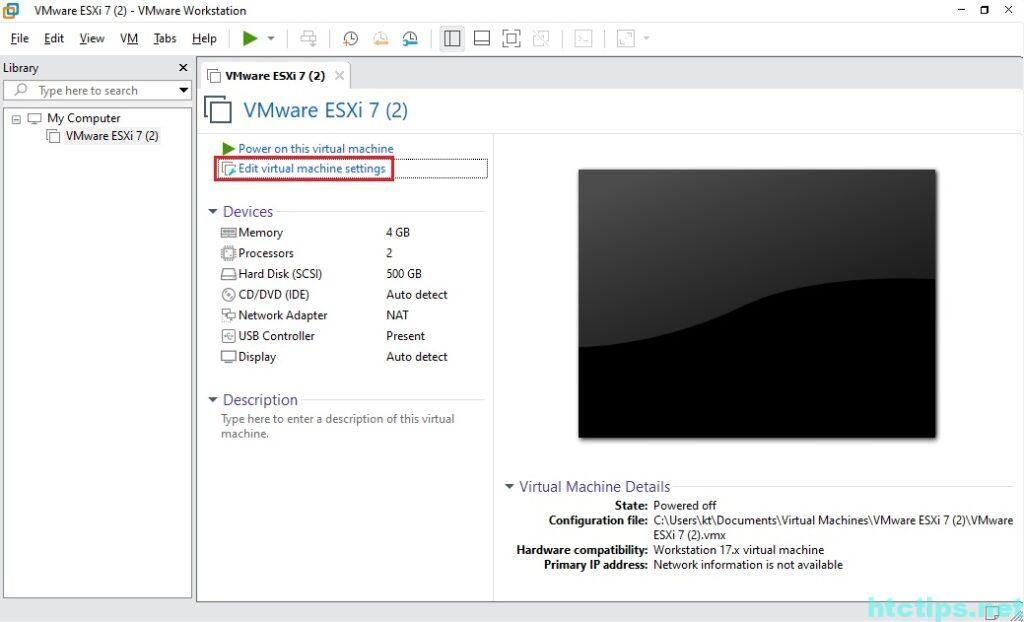1024x622 pixels.
Task: Select the Display device row
Action: click(x=353, y=357)
